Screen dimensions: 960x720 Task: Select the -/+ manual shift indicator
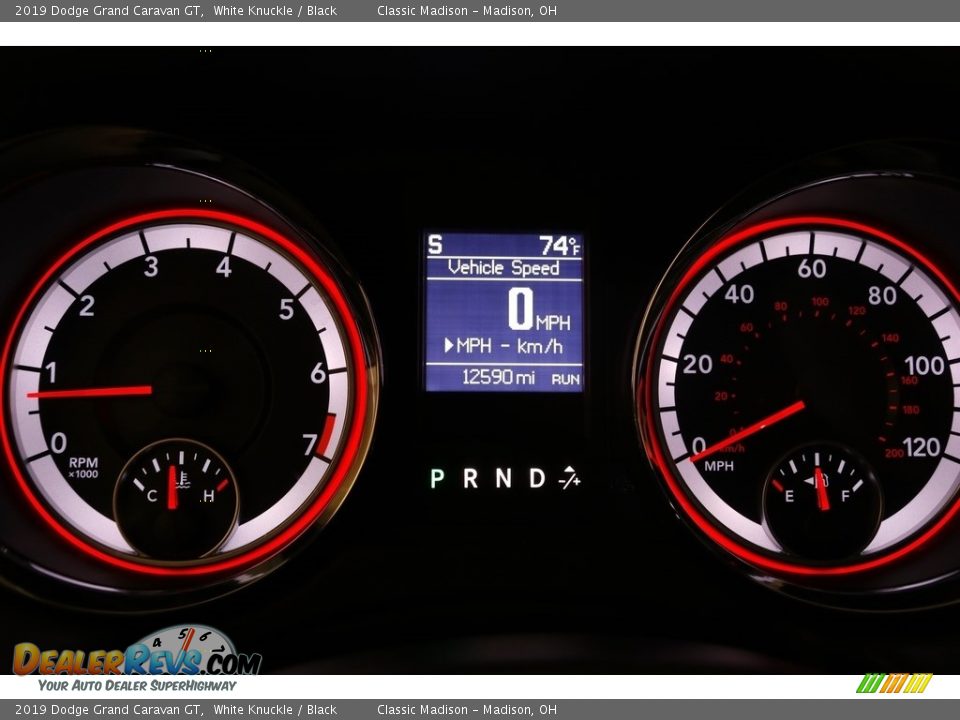click(570, 478)
